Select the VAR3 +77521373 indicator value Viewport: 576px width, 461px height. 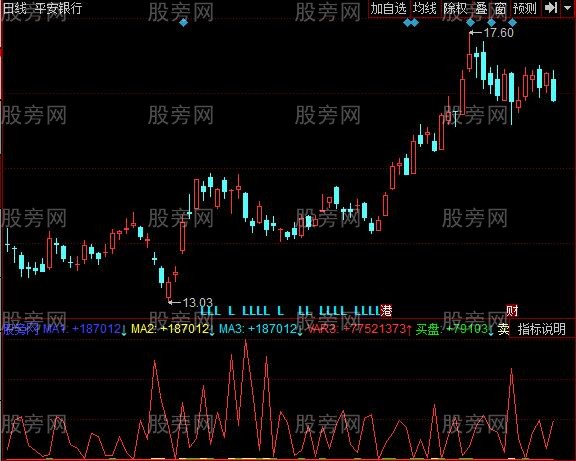pyautogui.click(x=360, y=328)
